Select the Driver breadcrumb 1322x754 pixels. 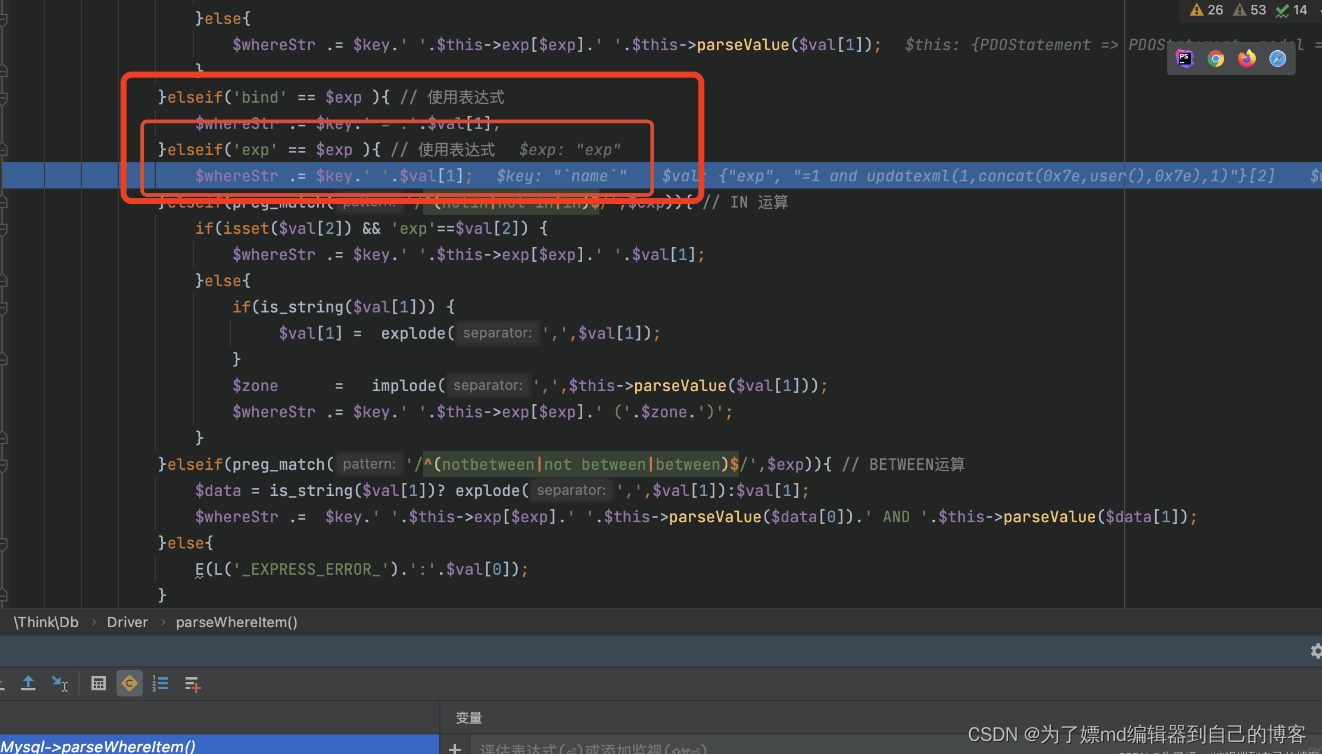tap(127, 622)
